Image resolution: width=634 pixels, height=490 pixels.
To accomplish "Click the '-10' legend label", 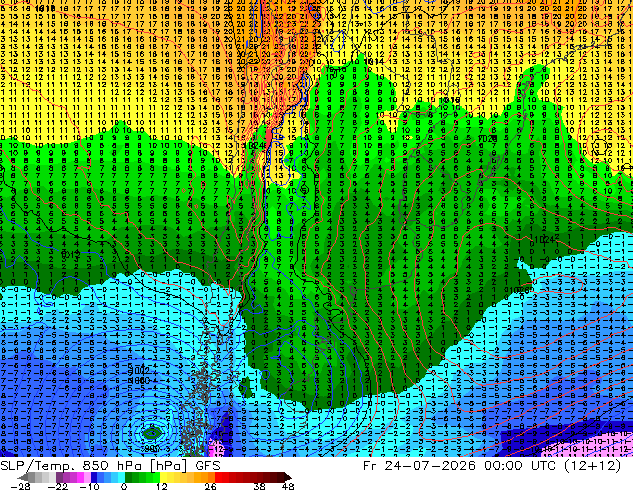I will (89, 486).
